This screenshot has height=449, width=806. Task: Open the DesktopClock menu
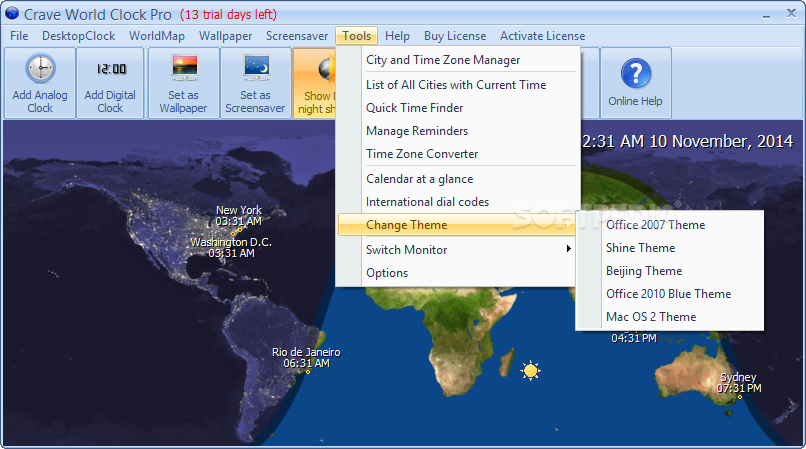[79, 36]
